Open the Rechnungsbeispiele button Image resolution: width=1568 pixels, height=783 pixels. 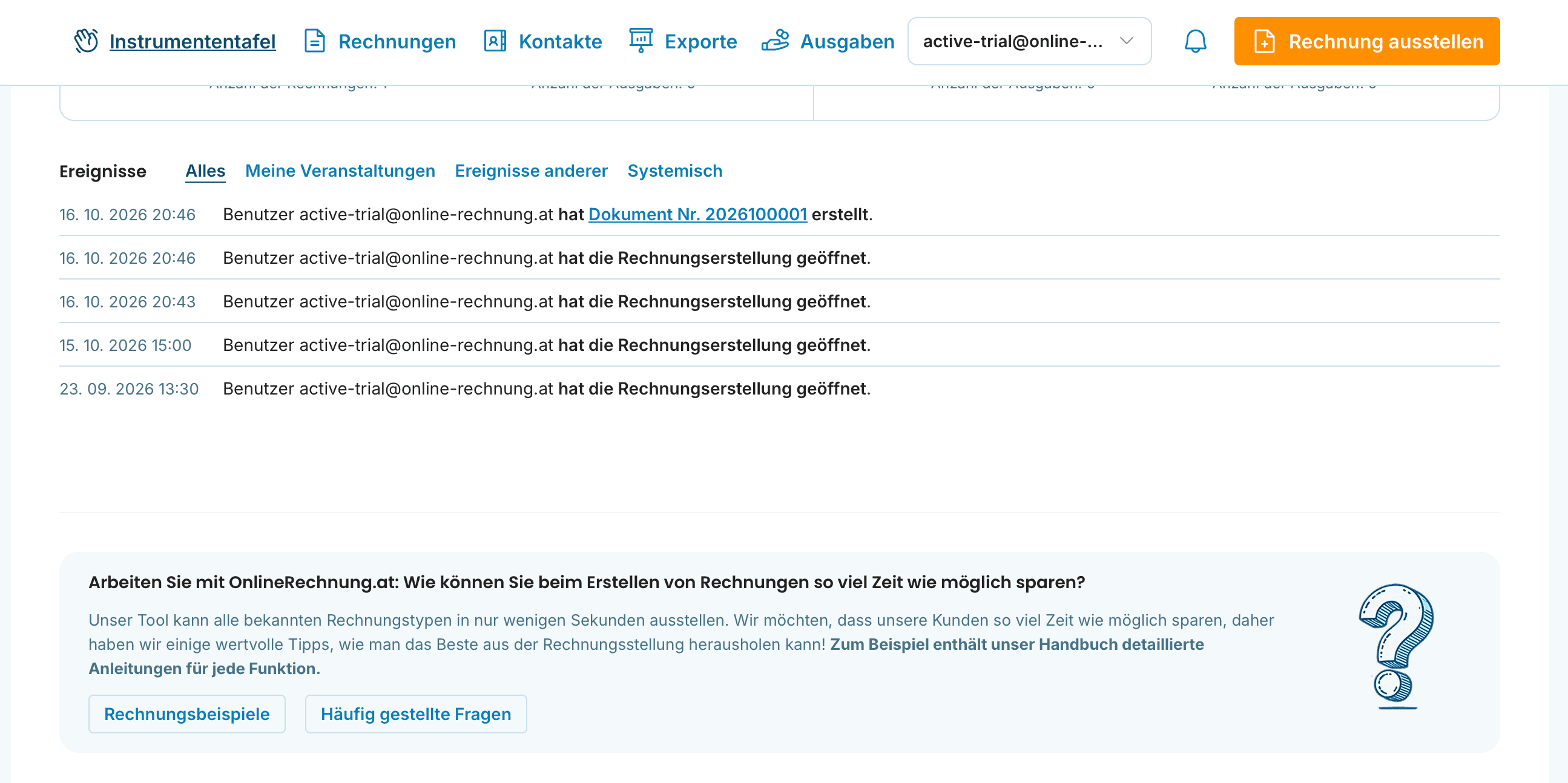[x=187, y=713]
